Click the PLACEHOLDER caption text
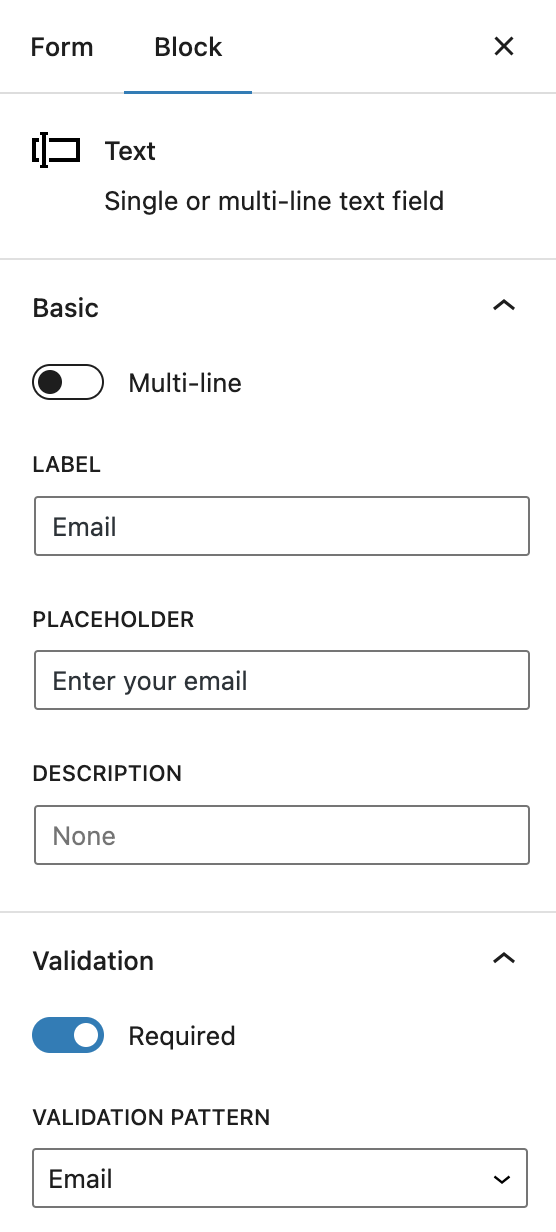Viewport: 556px width, 1232px height. point(113,620)
